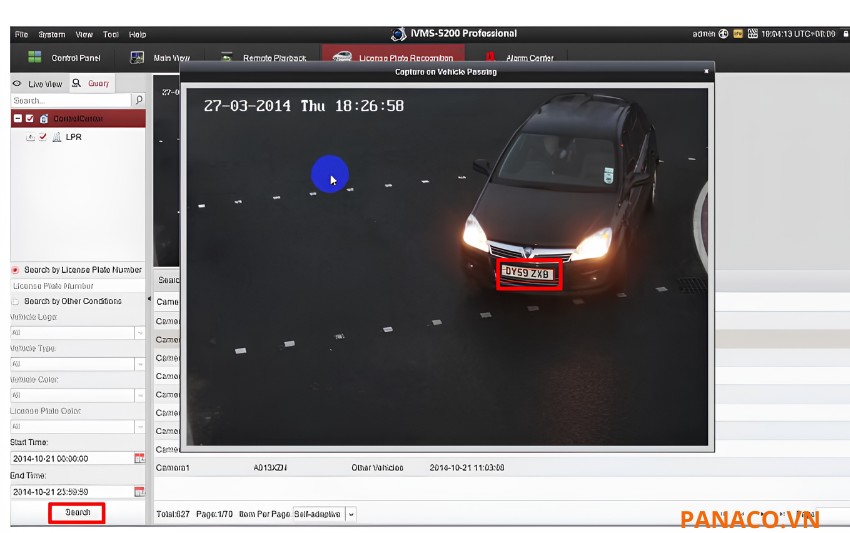Click the recording film icon in title bar
Image resolution: width=850 pixels, height=533 pixels.
tap(752, 34)
